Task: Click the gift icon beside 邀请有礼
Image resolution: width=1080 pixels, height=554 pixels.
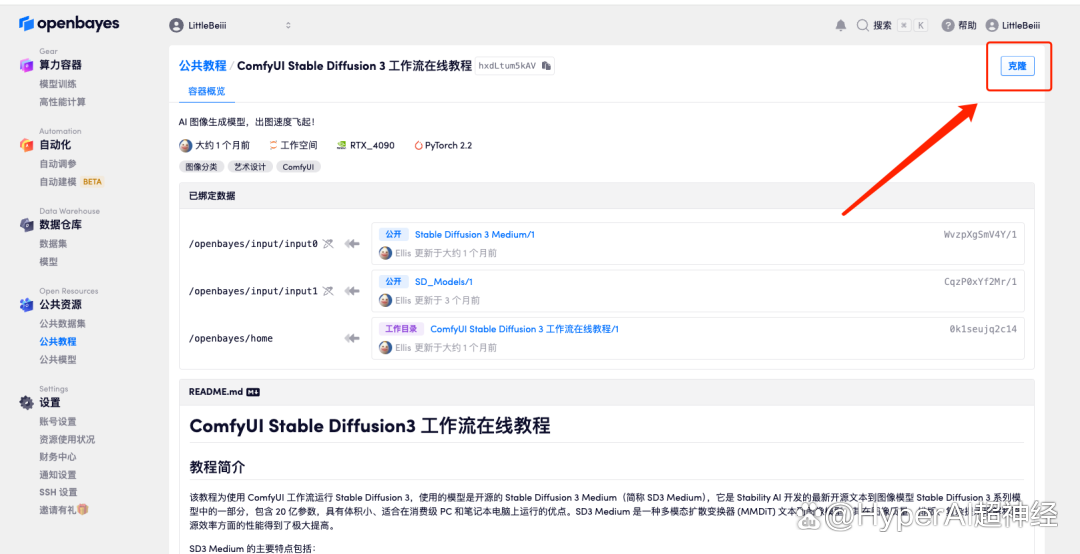Action: [x=83, y=510]
